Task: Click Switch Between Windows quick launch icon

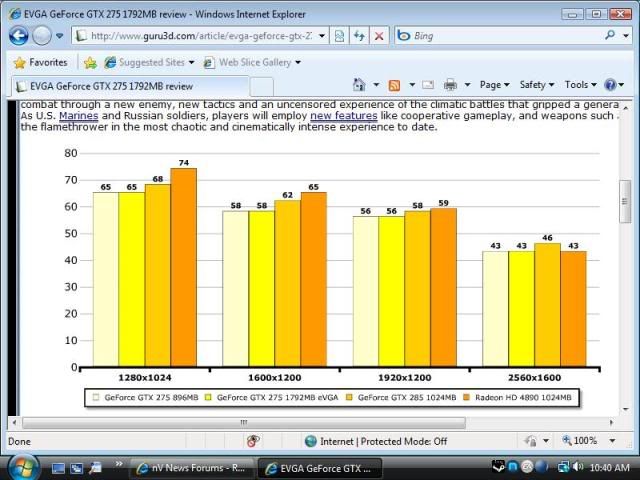Action: pyautogui.click(x=77, y=468)
